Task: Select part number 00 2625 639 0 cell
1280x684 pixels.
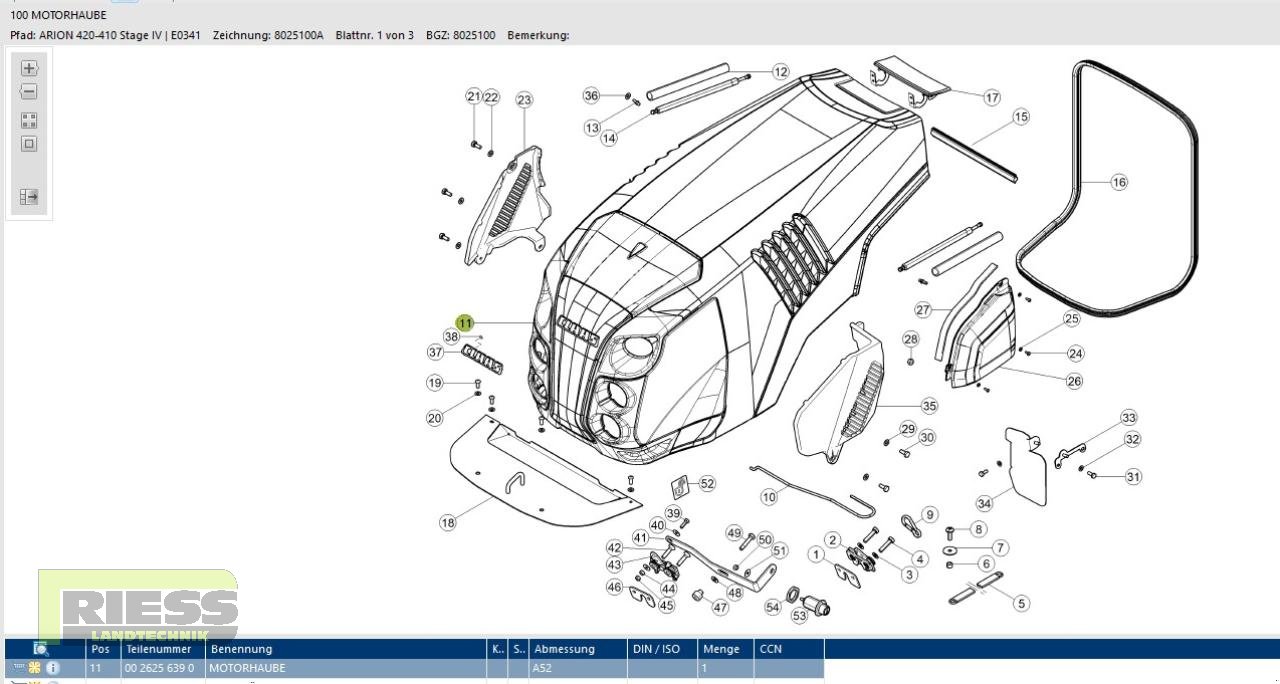Action: (160, 668)
